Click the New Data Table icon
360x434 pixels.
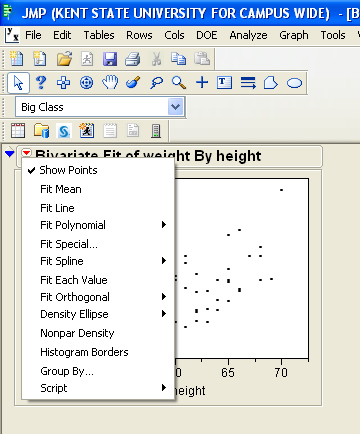pos(16,59)
